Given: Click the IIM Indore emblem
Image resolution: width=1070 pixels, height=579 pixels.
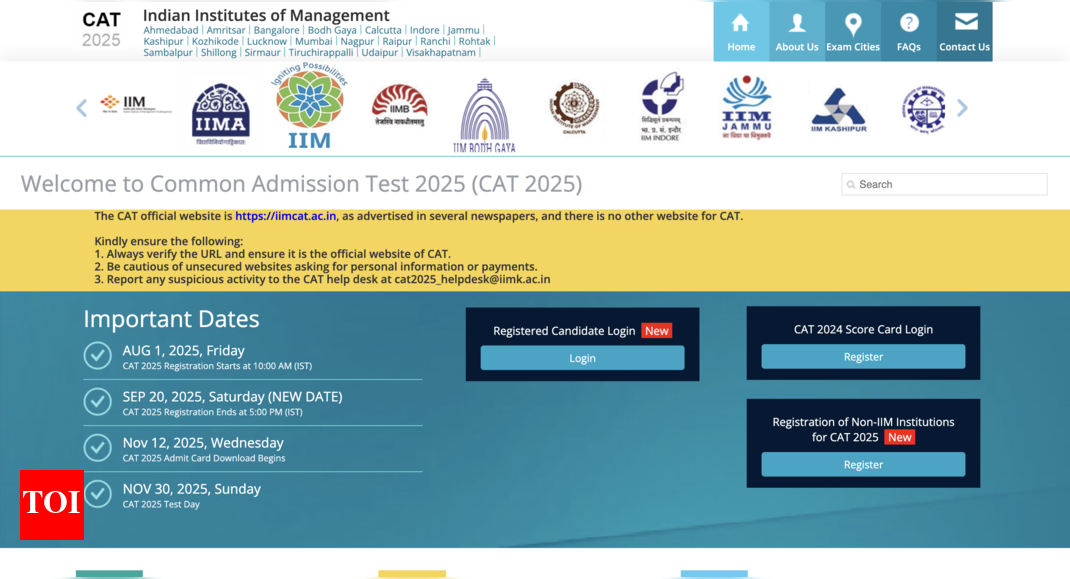Looking at the screenshot, I should [660, 105].
